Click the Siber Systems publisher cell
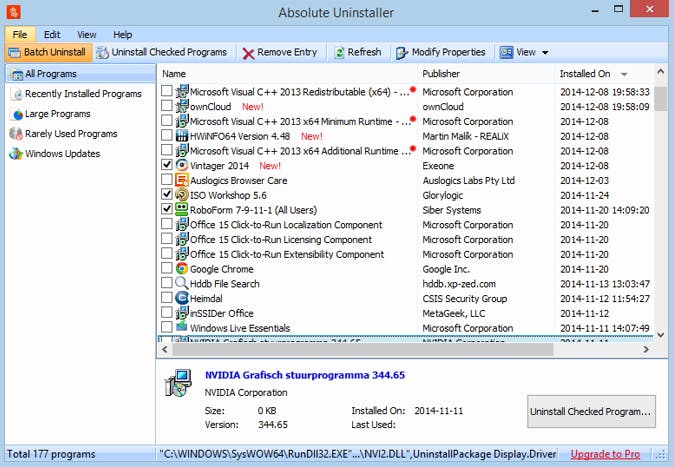The height and width of the screenshot is (467, 674). pyautogui.click(x=452, y=210)
